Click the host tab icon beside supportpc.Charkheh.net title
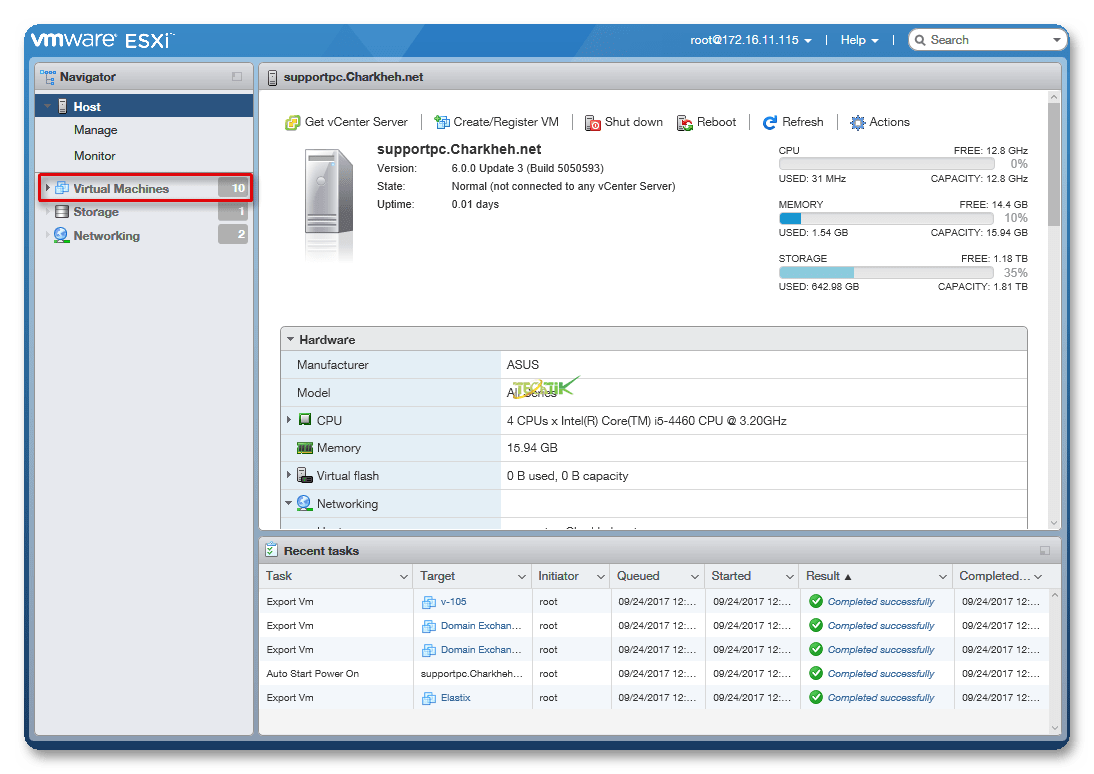The height and width of the screenshot is (774, 1094). (x=272, y=77)
